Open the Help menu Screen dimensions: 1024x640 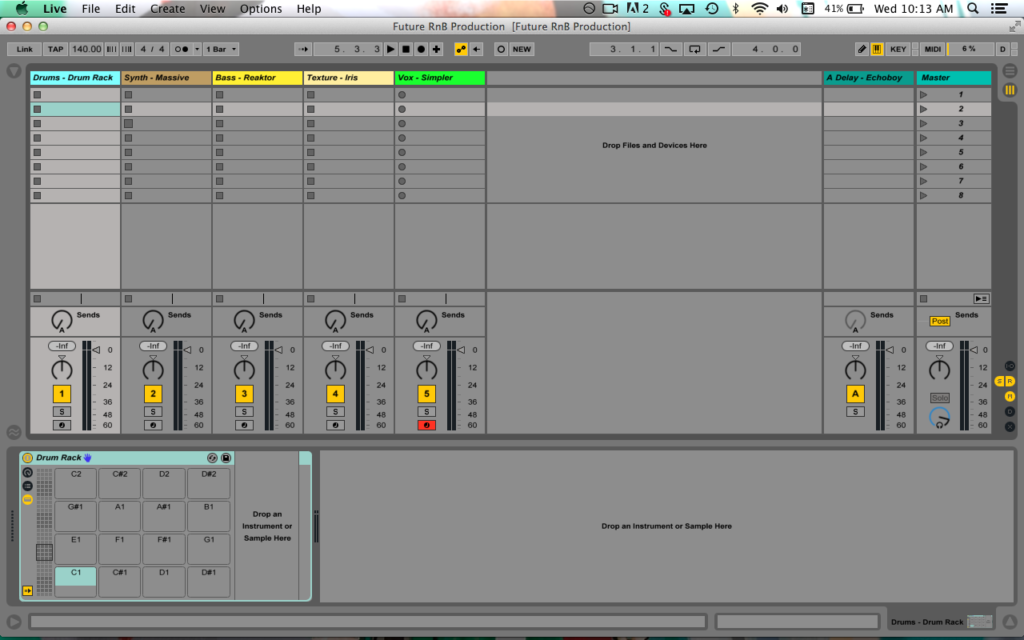click(x=309, y=8)
